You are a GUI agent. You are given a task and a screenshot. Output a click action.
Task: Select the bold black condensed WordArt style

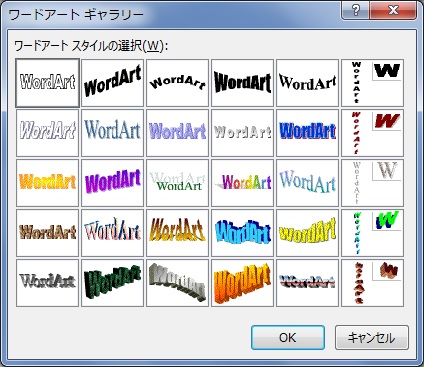(x=242, y=83)
